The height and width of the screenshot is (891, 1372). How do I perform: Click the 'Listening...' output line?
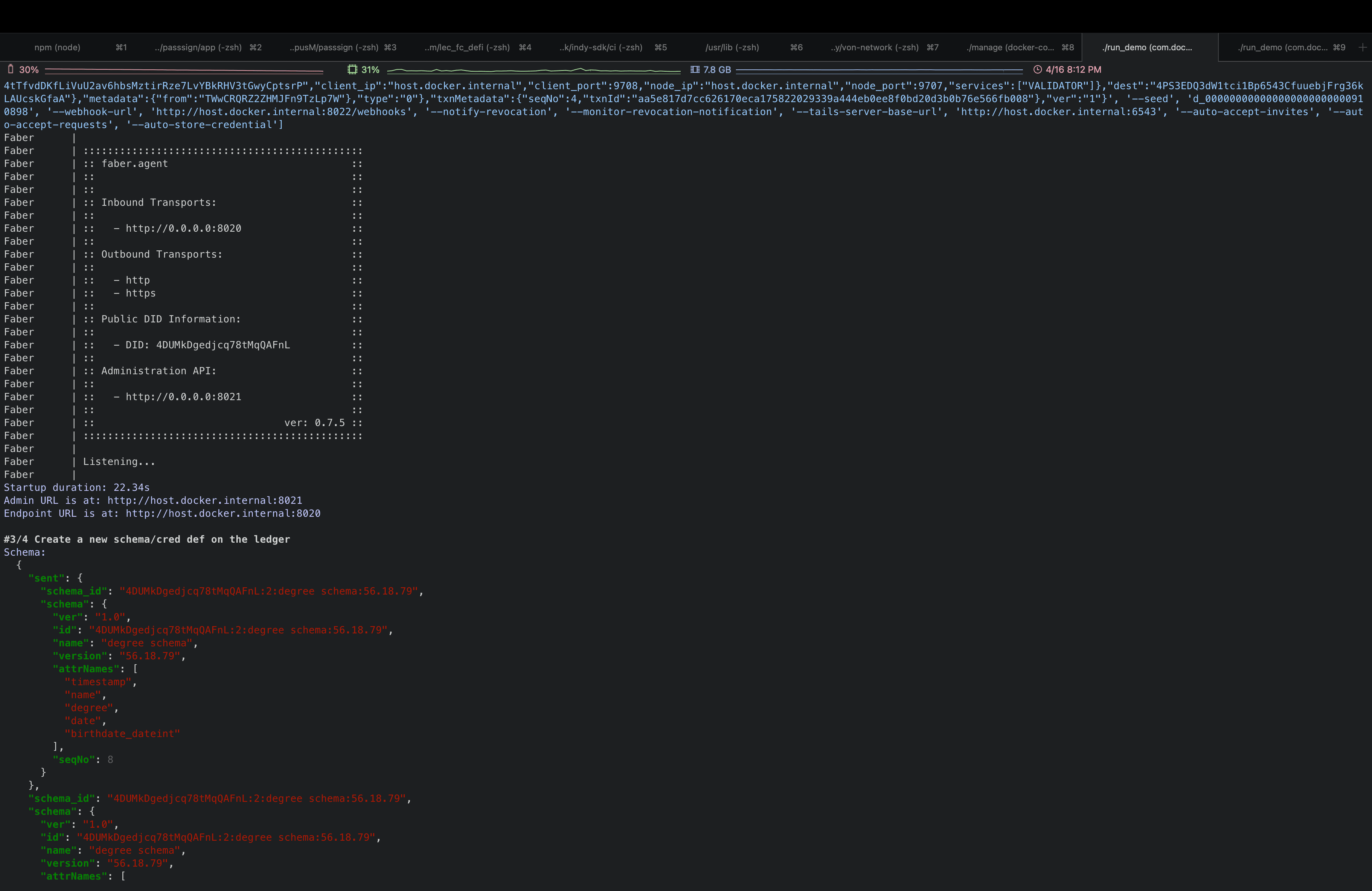coord(119,462)
